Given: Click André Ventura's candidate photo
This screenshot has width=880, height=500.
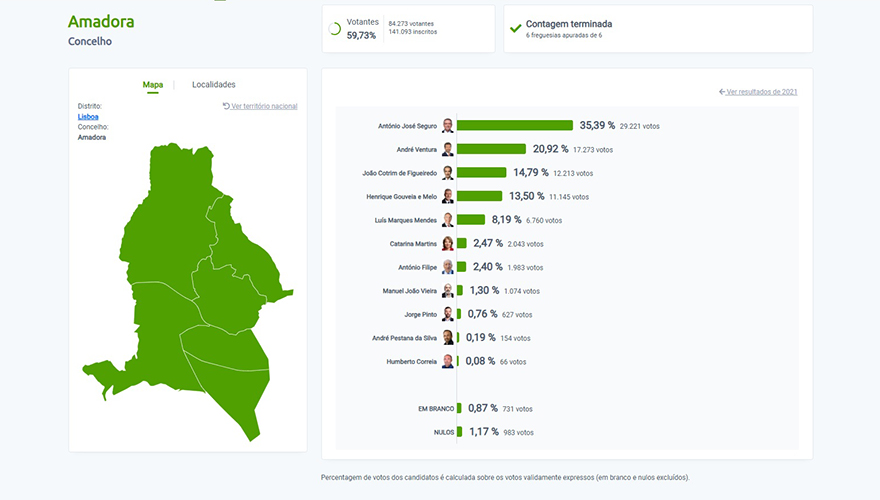Looking at the screenshot, I should point(448,149).
